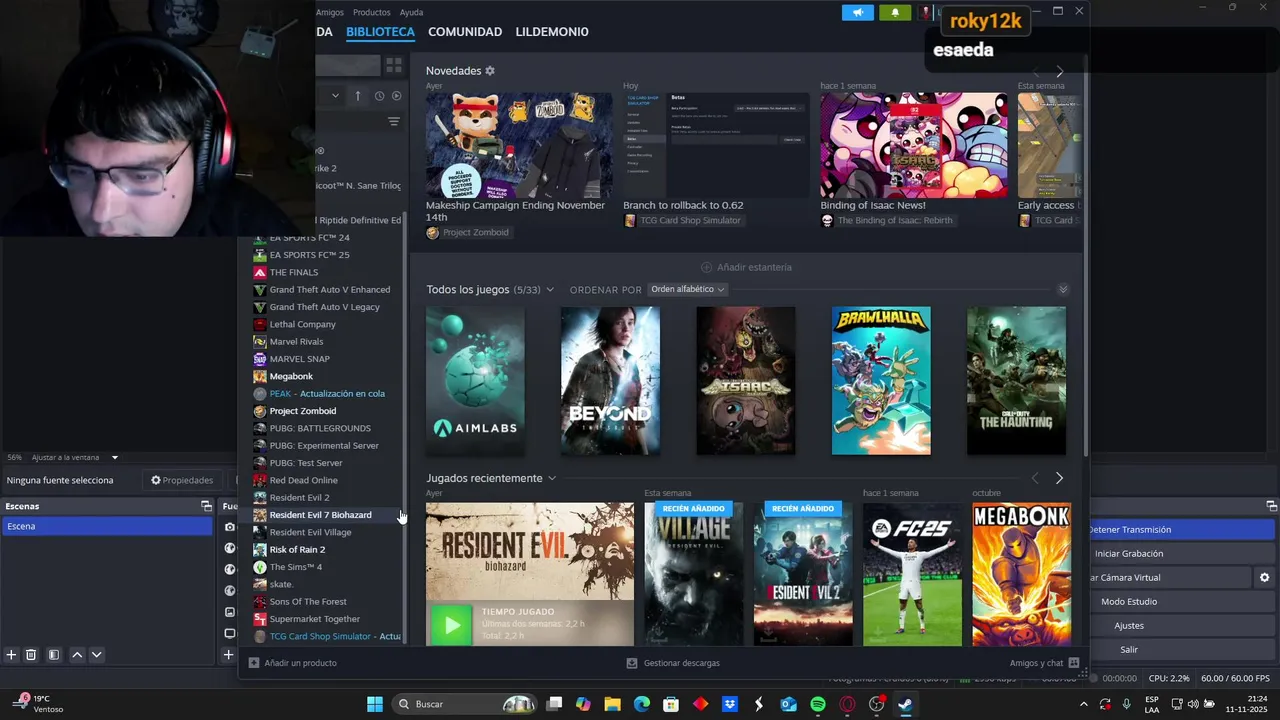This screenshot has height=720, width=1280.
Task: Enable Modo Estudio in OBS
Action: [1182, 601]
